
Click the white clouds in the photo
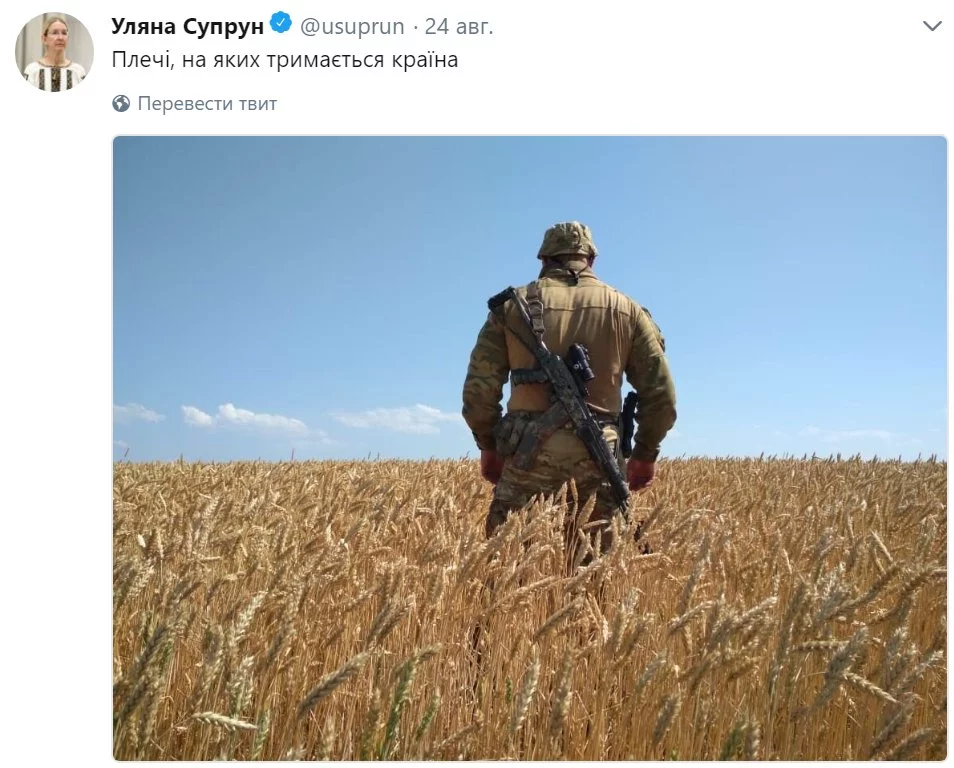(286, 420)
